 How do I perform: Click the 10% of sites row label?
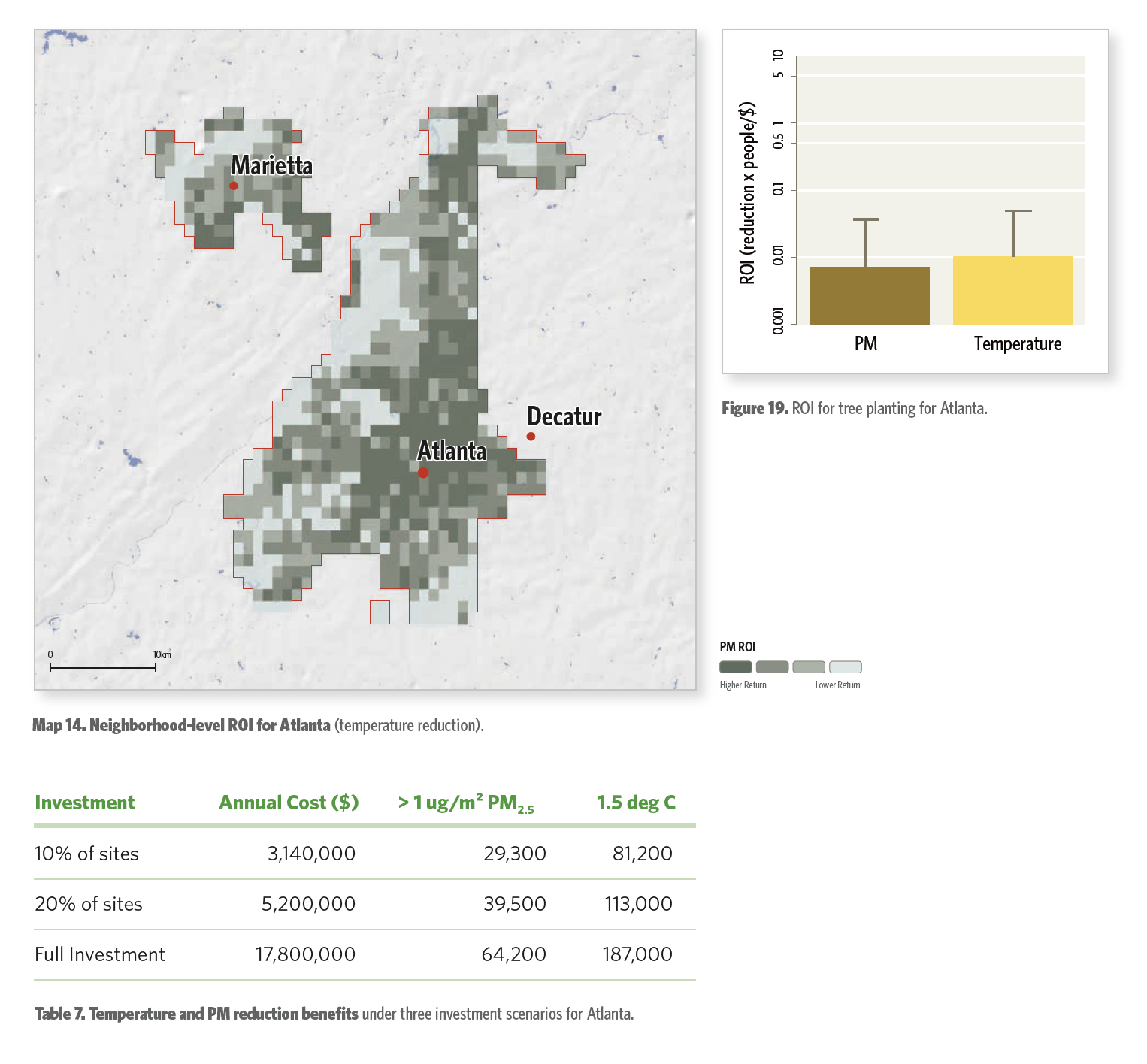(87, 854)
